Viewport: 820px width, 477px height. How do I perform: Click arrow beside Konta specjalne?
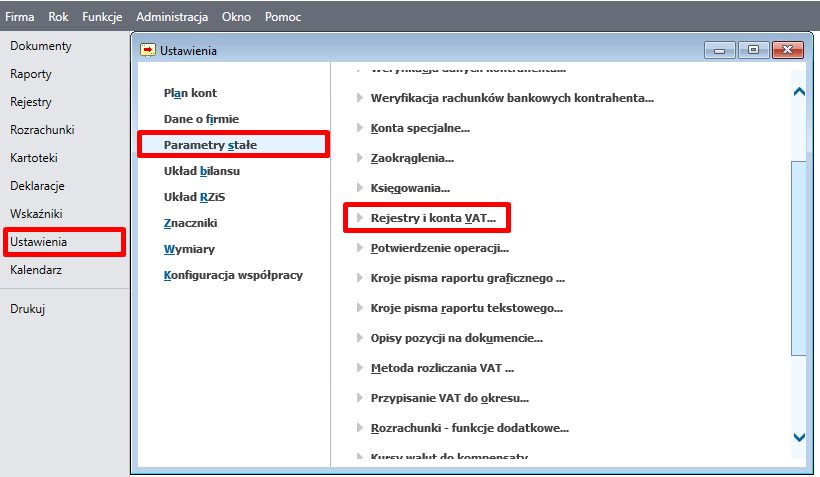[359, 127]
